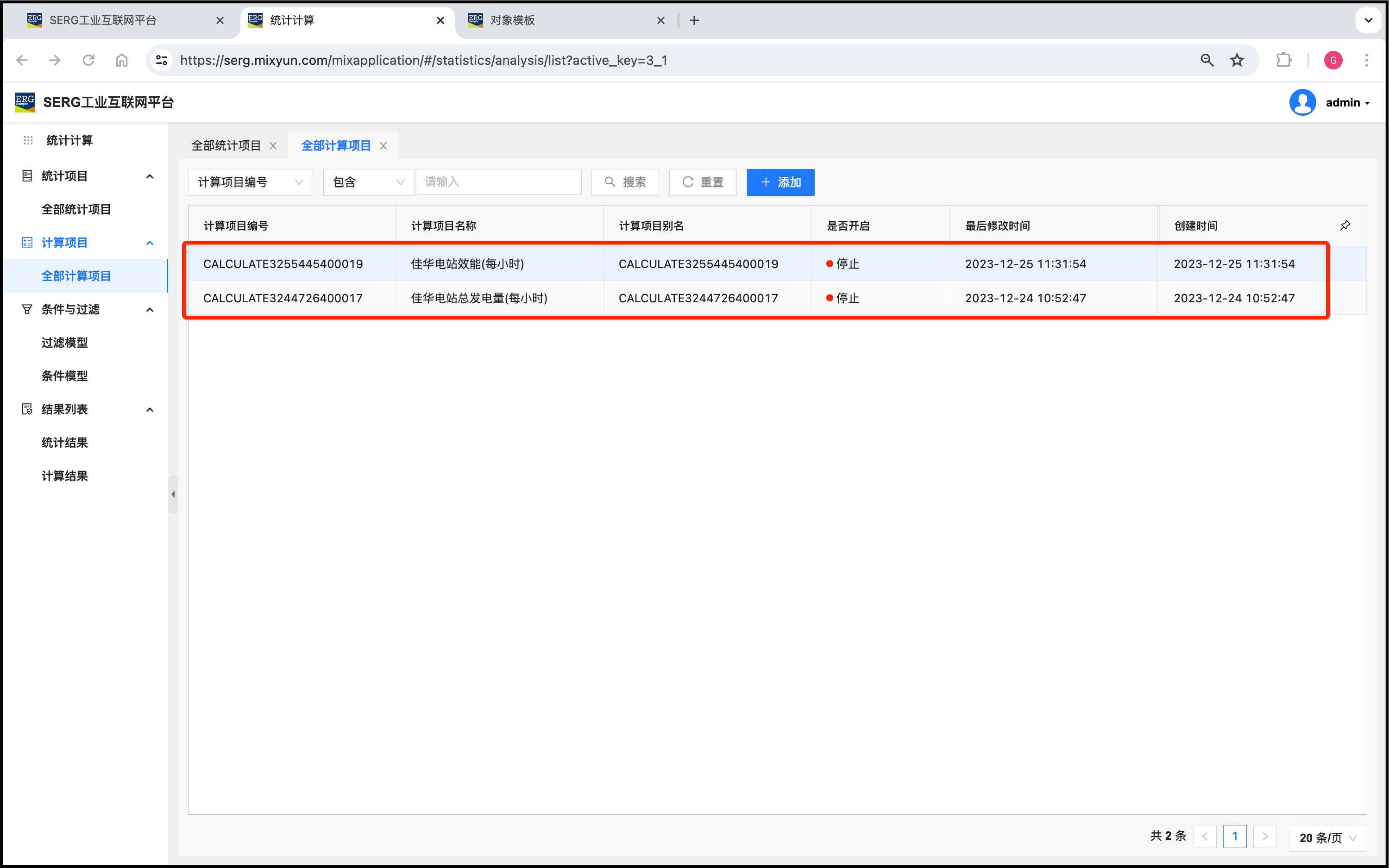Bookmark this page with star icon
Image resolution: width=1389 pixels, height=868 pixels.
pos(1237,60)
